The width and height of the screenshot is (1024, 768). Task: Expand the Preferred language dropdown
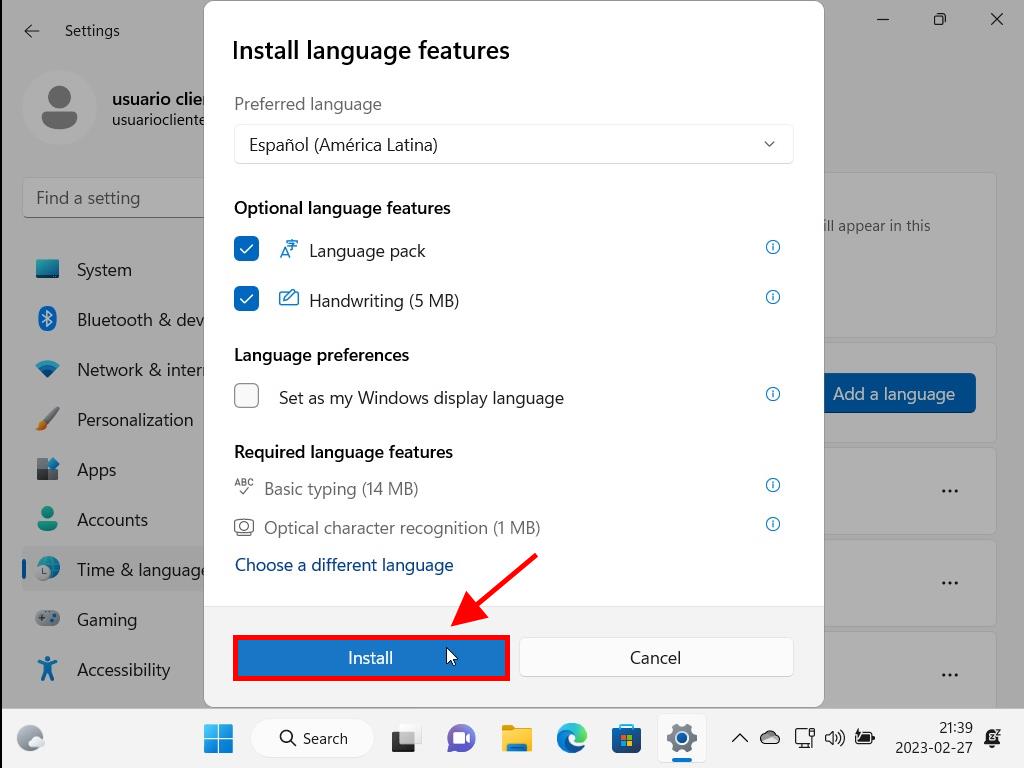(x=513, y=144)
